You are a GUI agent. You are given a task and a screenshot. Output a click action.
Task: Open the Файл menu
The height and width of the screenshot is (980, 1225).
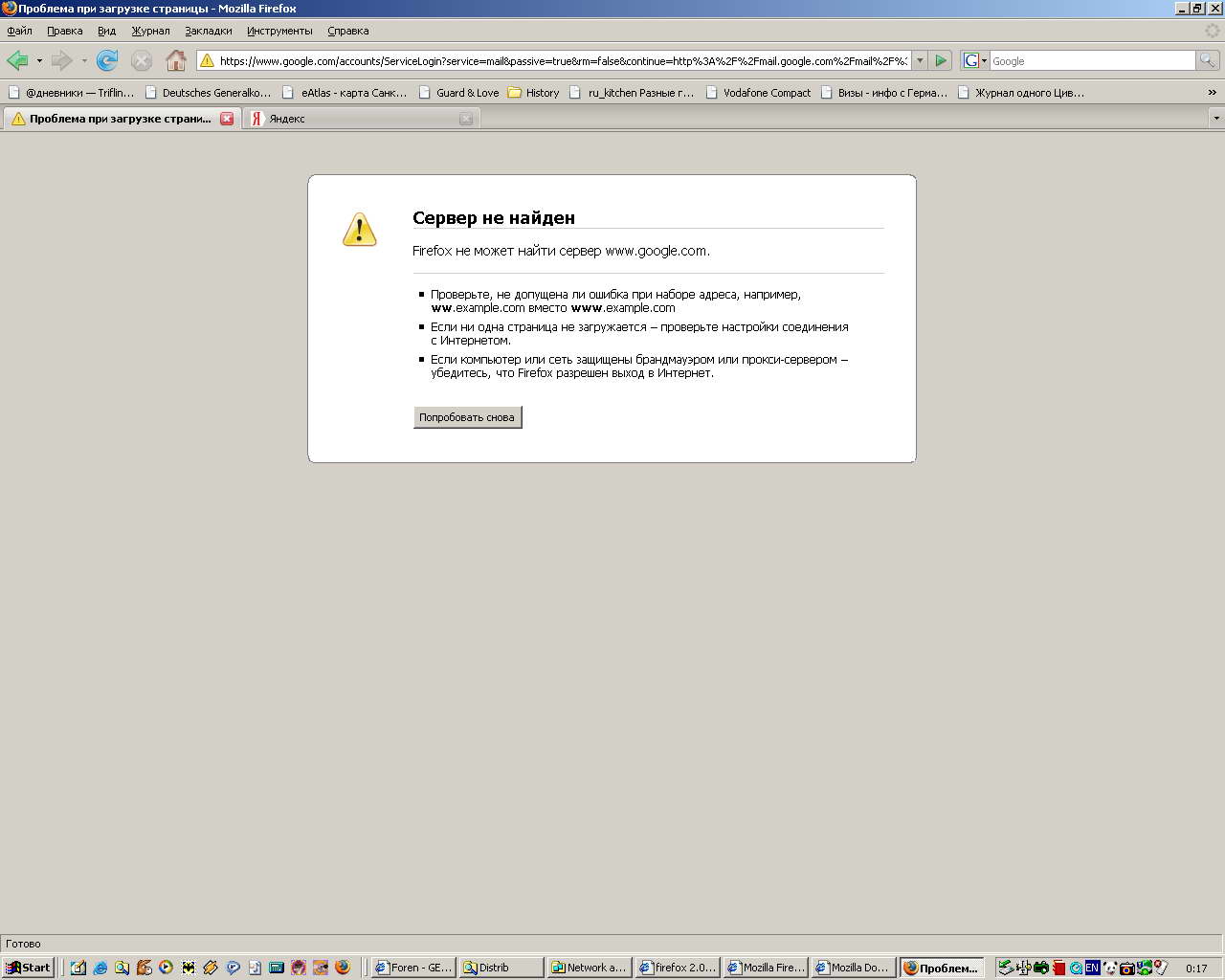pos(19,31)
